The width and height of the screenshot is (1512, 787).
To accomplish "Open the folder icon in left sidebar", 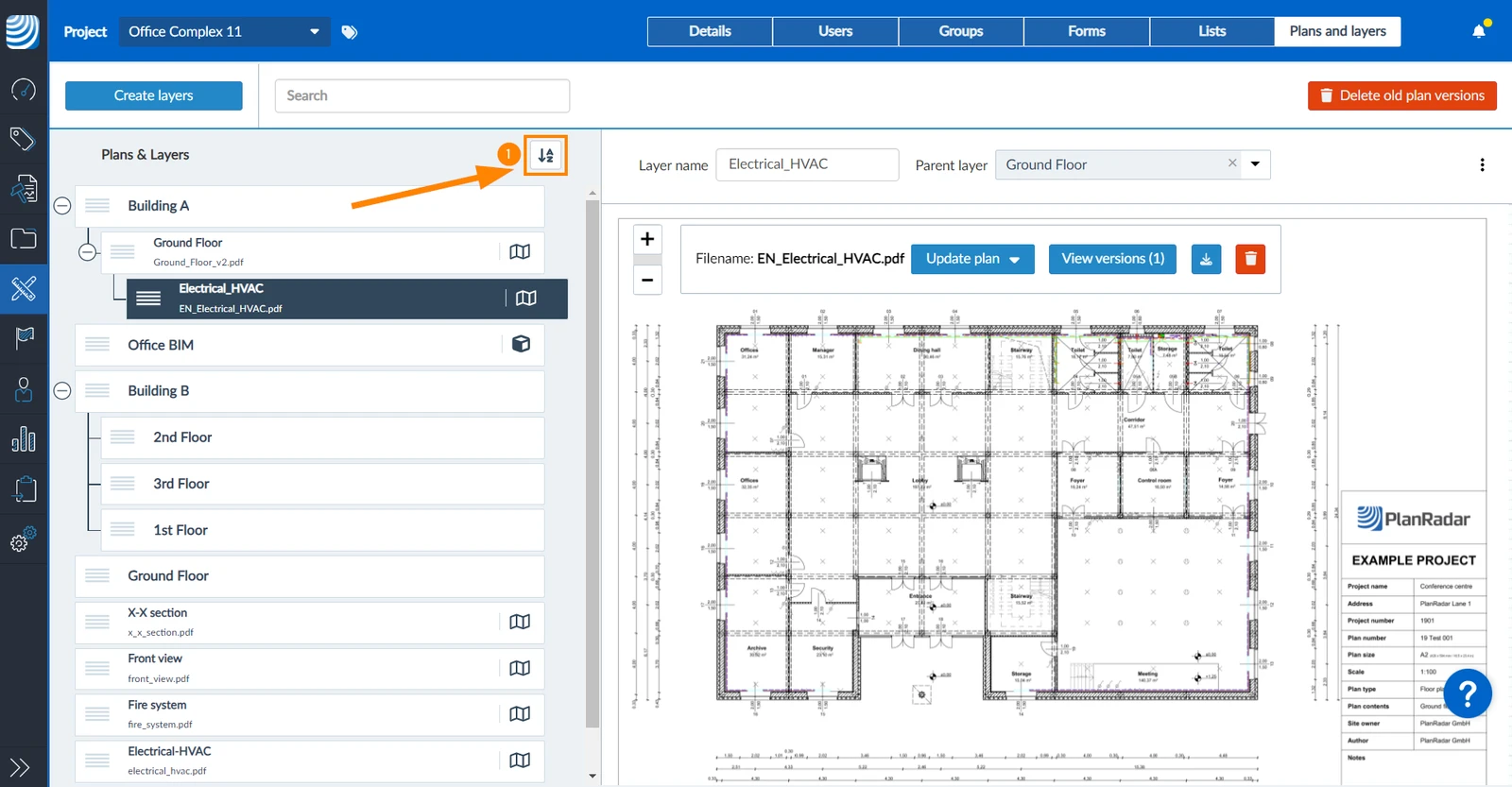I will [24, 238].
